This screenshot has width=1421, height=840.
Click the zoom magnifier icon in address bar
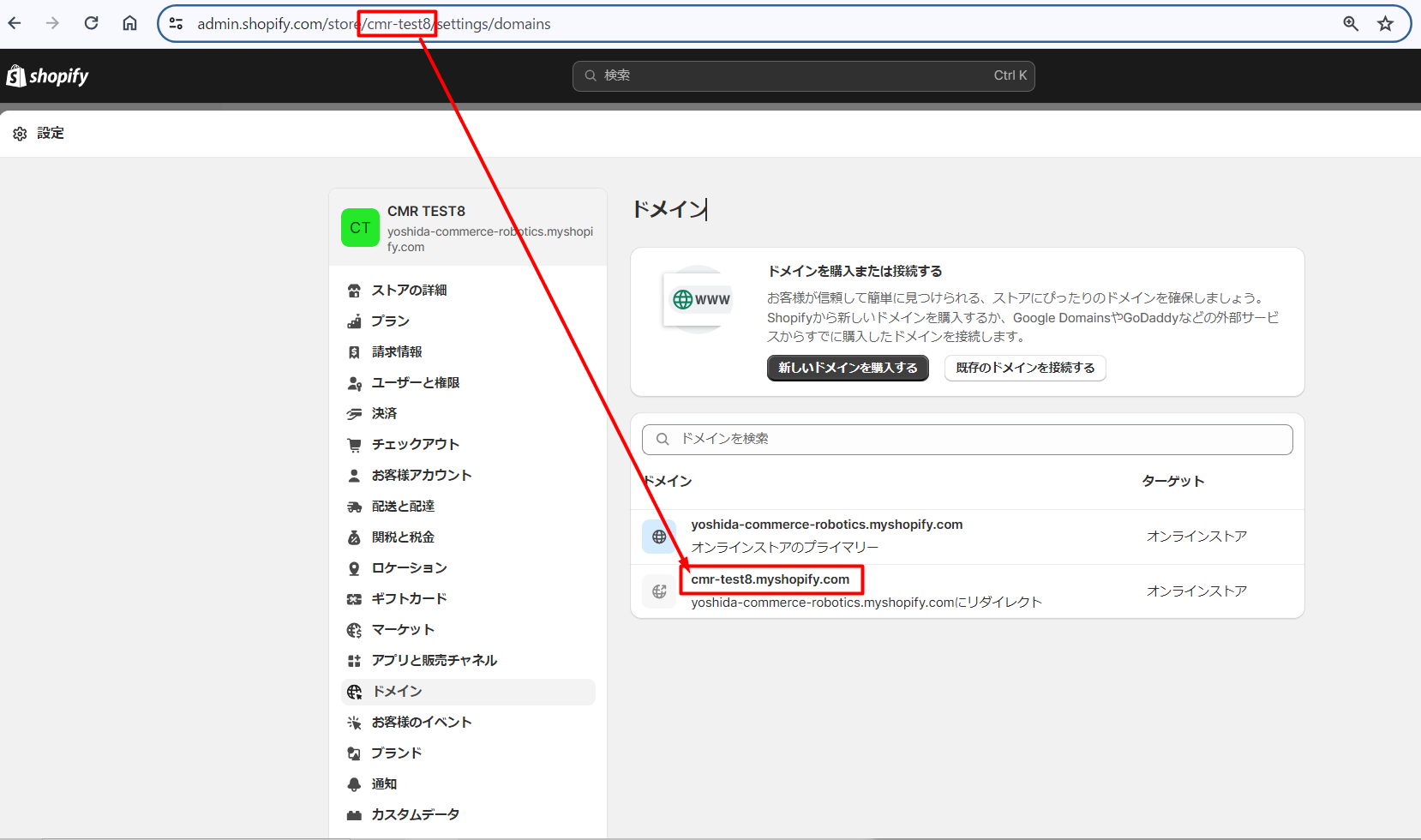[1351, 24]
